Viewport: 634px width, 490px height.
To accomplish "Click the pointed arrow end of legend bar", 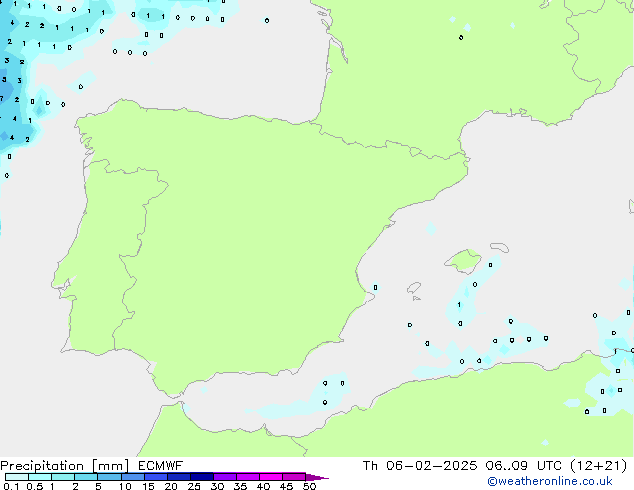I will point(320,477).
